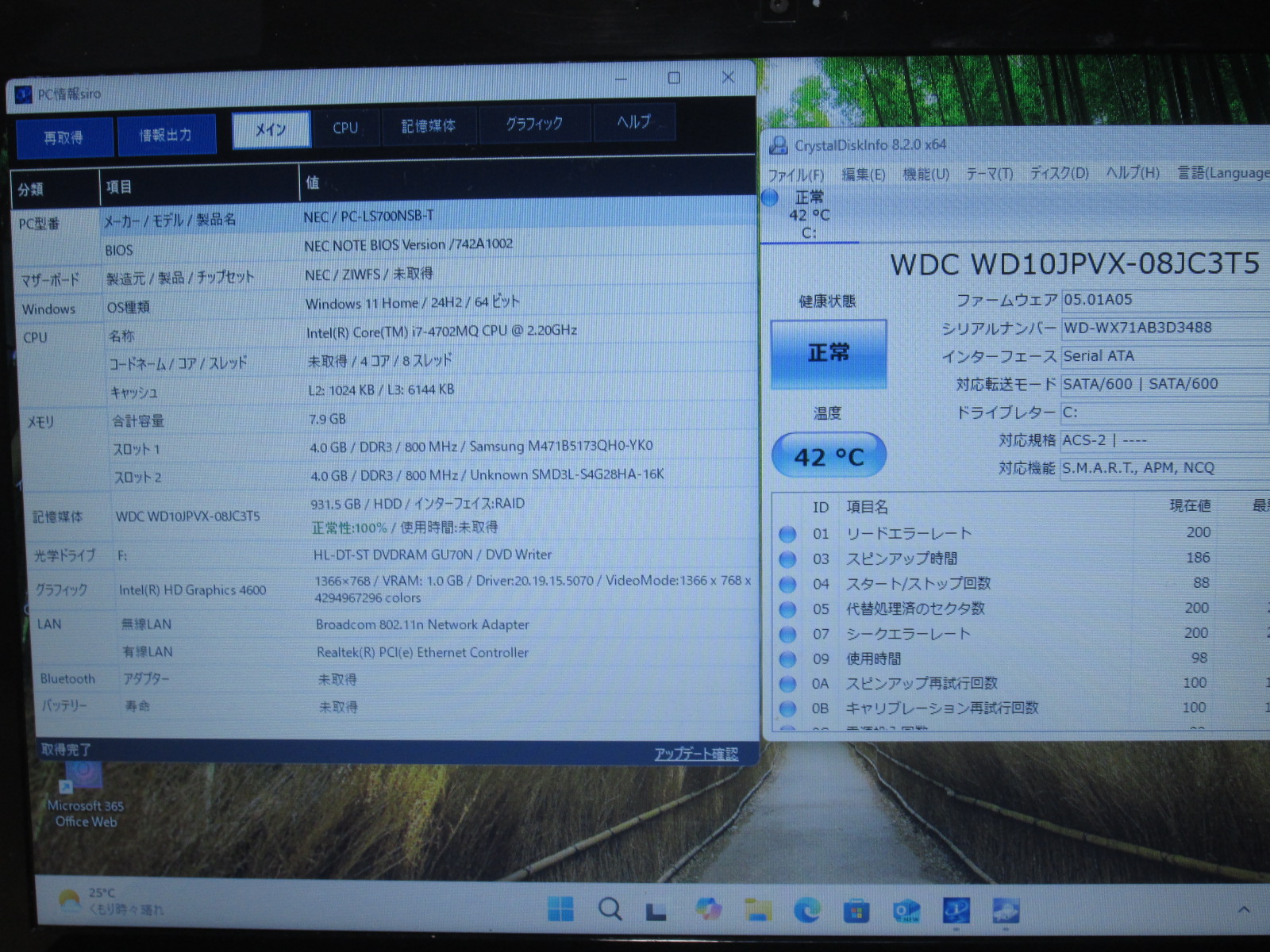Click the 情報出力 button
The image size is (1270, 952).
click(166, 136)
